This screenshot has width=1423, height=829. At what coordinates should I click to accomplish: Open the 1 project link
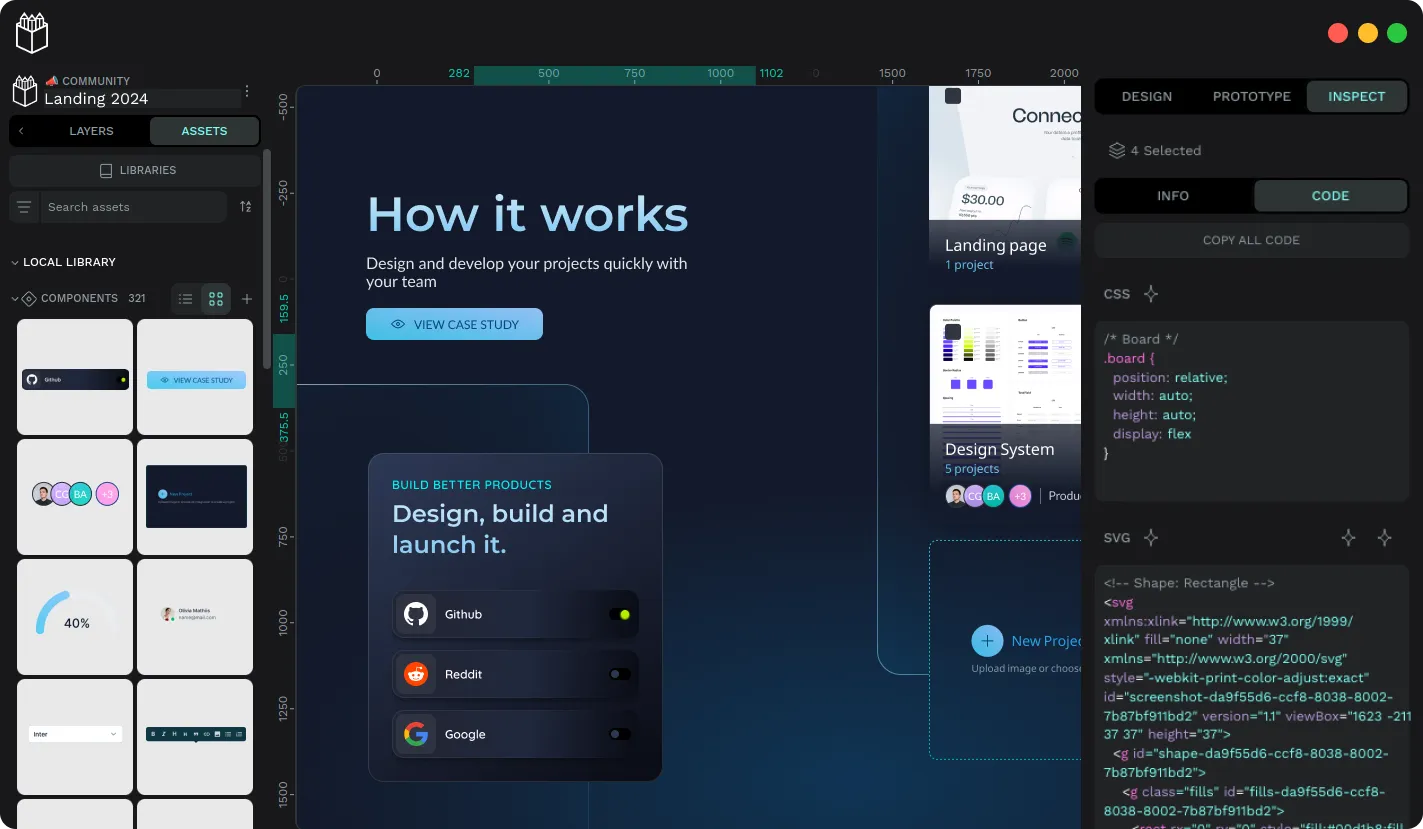point(969,265)
